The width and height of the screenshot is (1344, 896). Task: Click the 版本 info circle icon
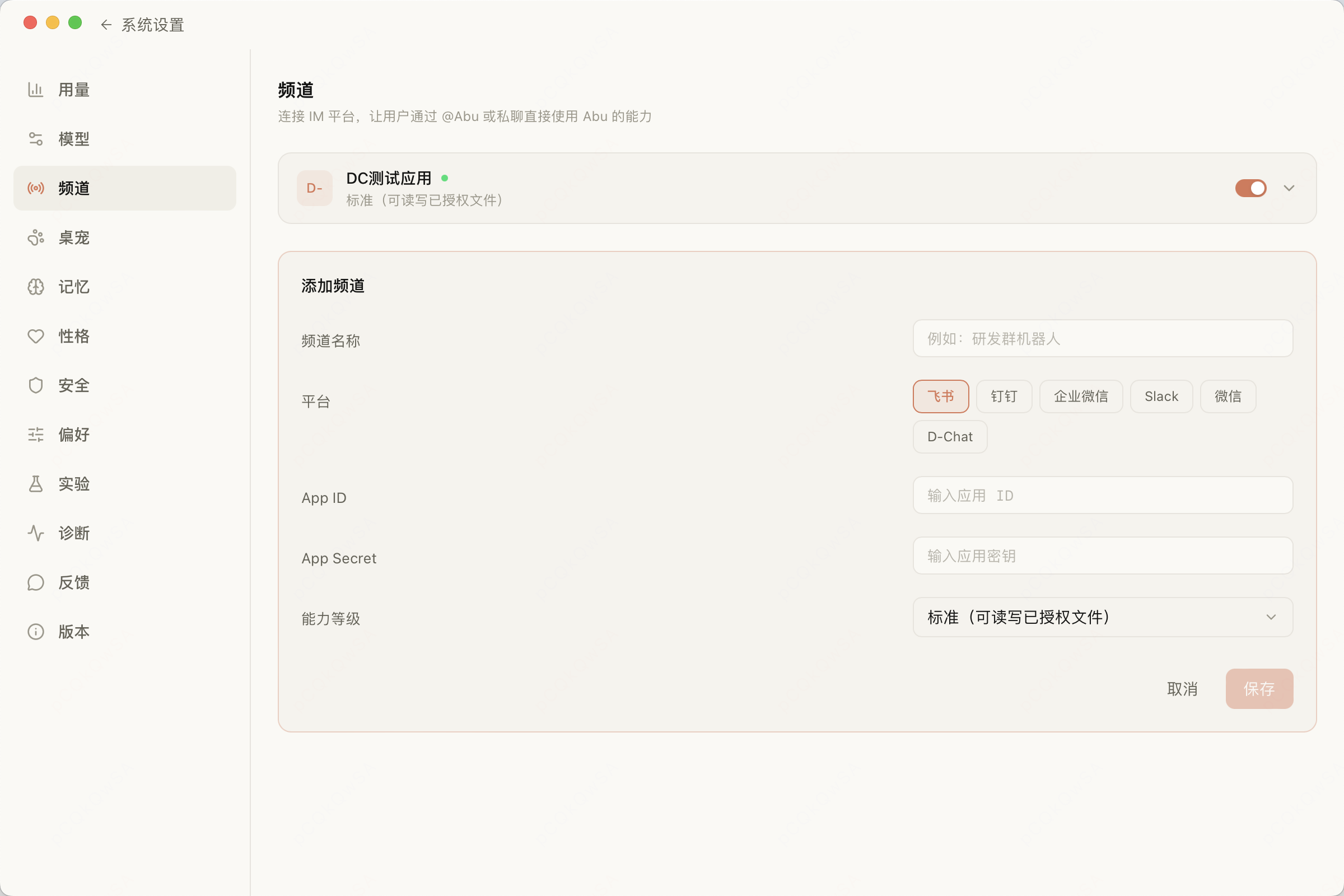(x=35, y=632)
